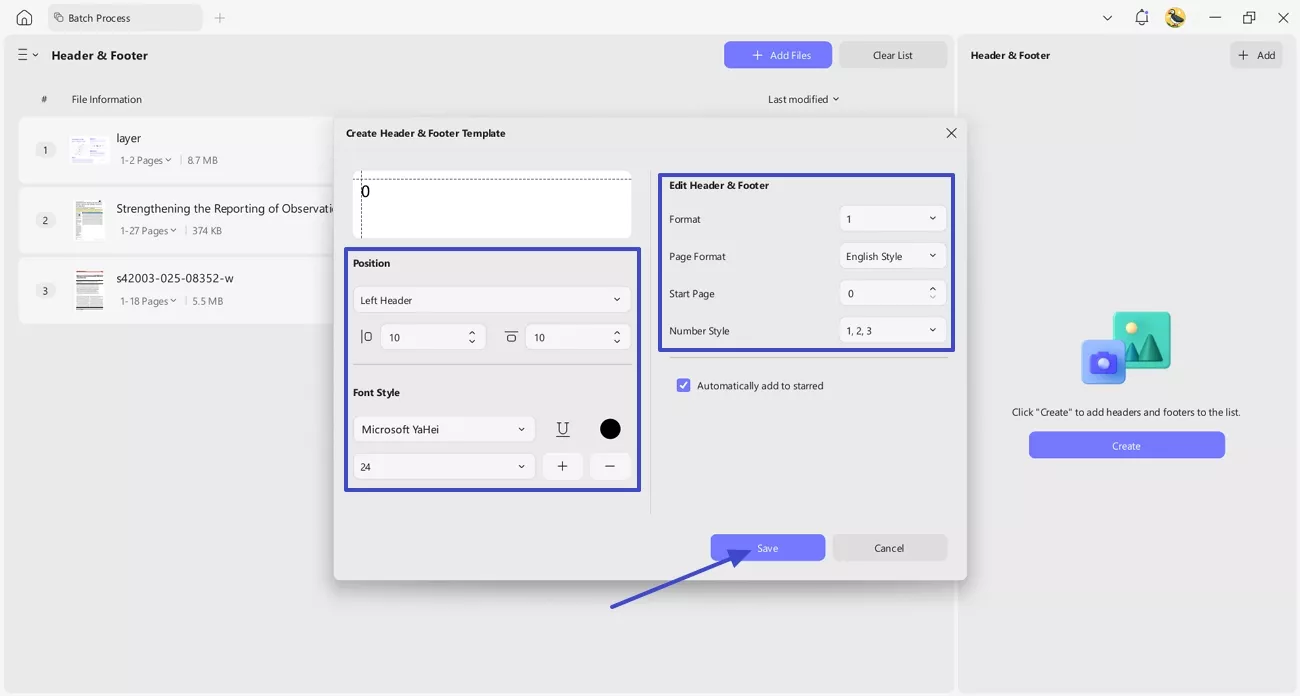This screenshot has width=1300, height=696.
Task: Click the black font color swatch
Action: [x=610, y=428]
